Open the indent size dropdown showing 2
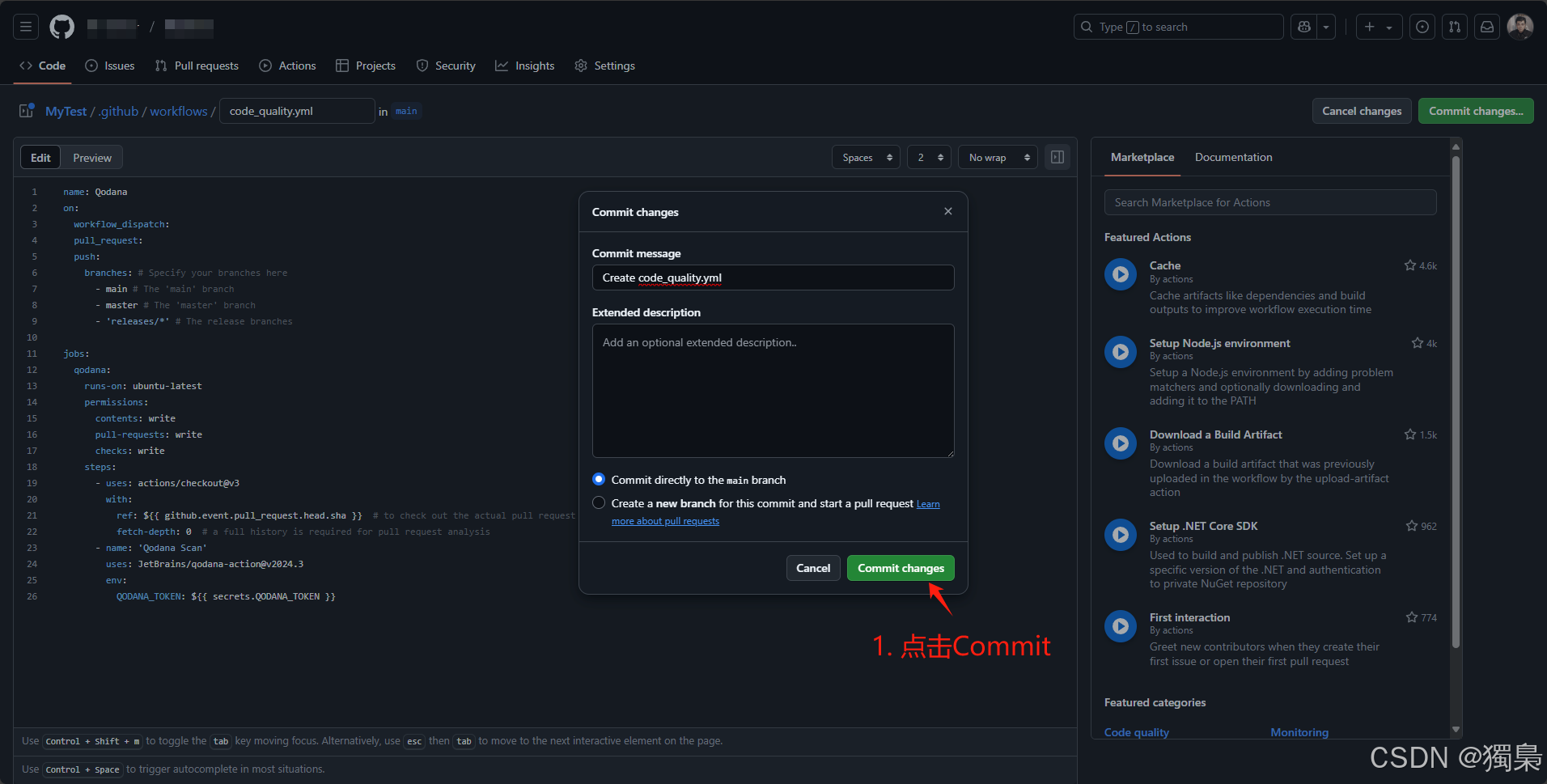 click(928, 157)
